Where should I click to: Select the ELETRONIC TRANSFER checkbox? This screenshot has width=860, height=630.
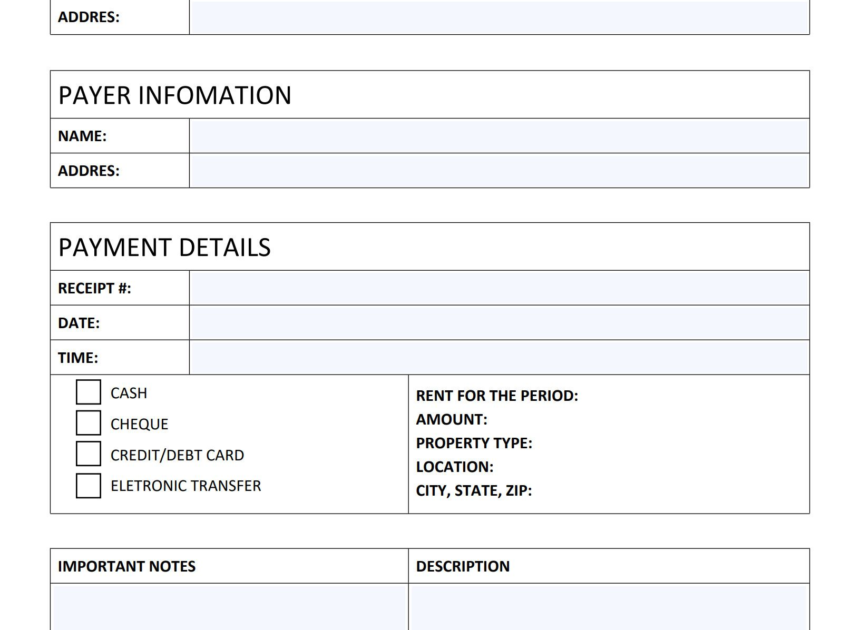(88, 485)
